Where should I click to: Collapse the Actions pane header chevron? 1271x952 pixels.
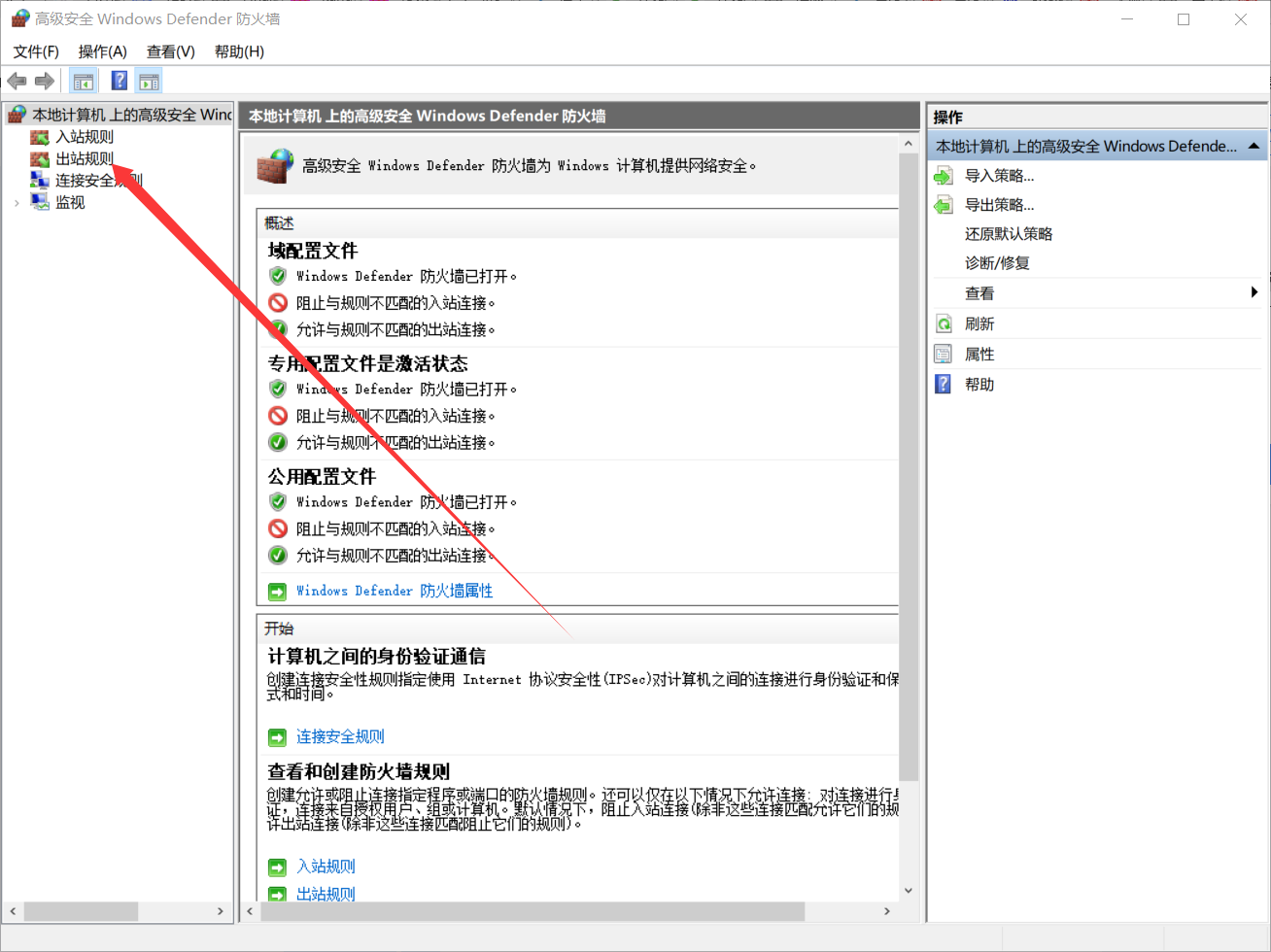[1253, 146]
